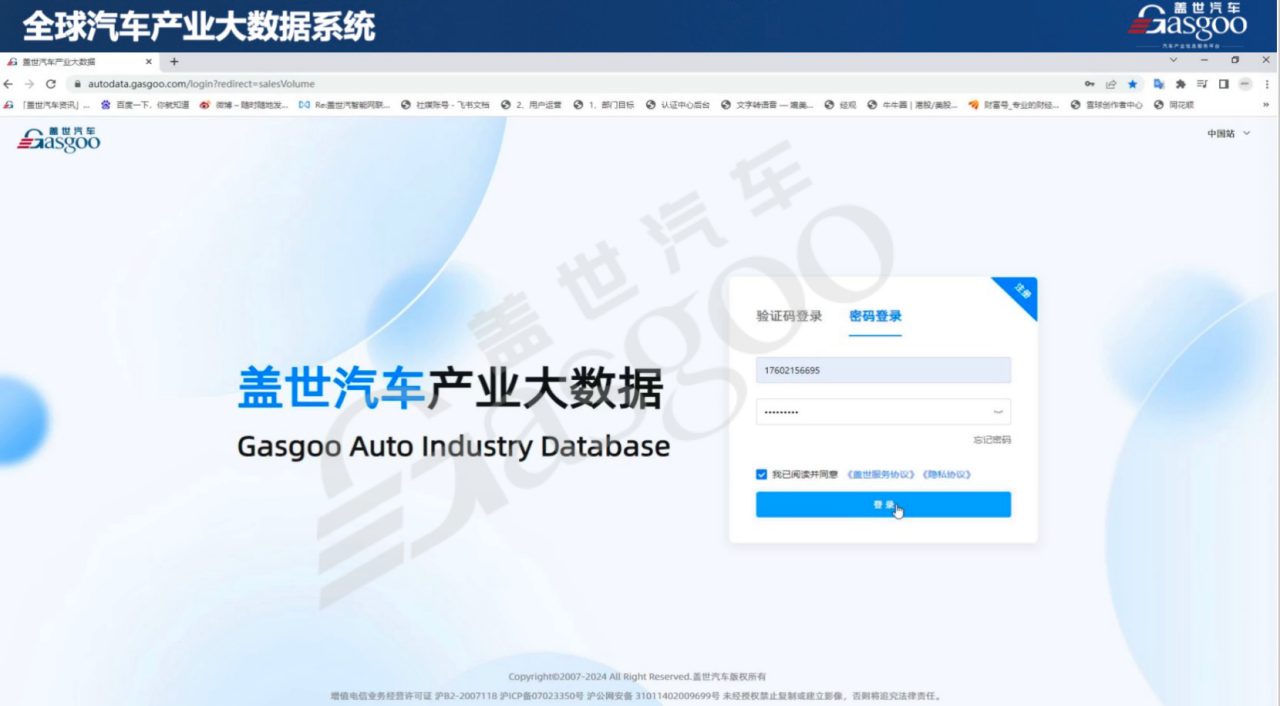Select the 密码登录 tab

click(875, 316)
